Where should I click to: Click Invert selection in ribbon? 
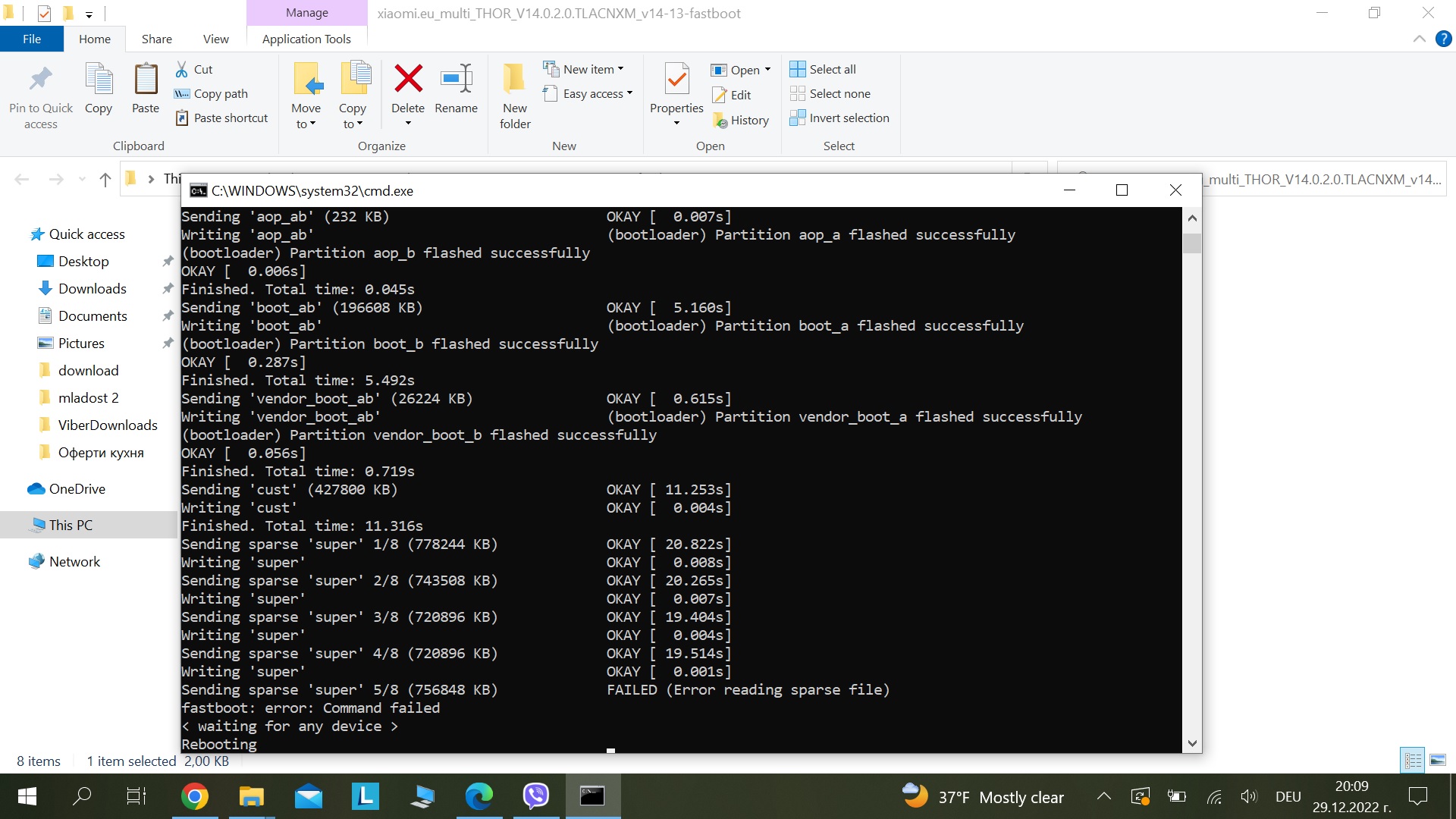coord(839,118)
